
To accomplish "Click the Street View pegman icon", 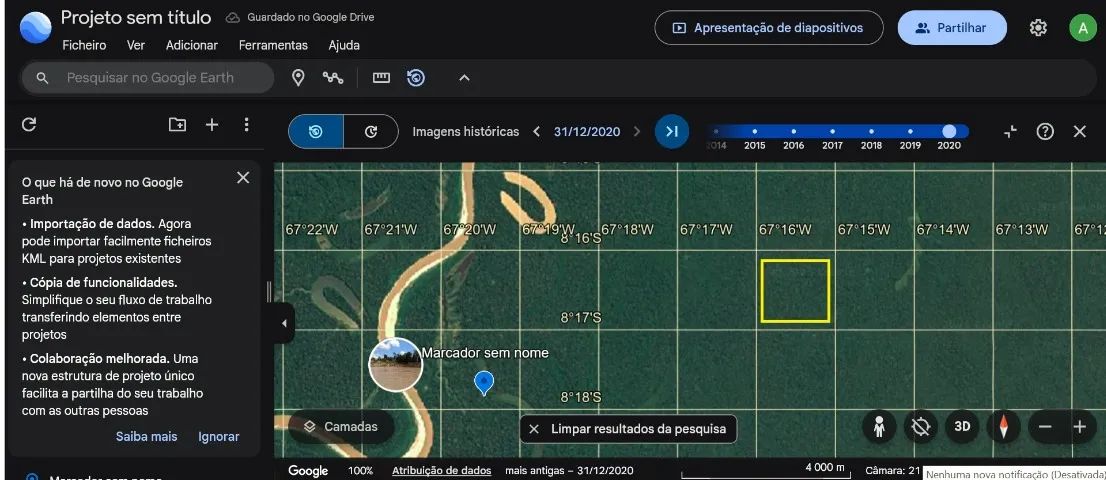I will pyautogui.click(x=879, y=426).
